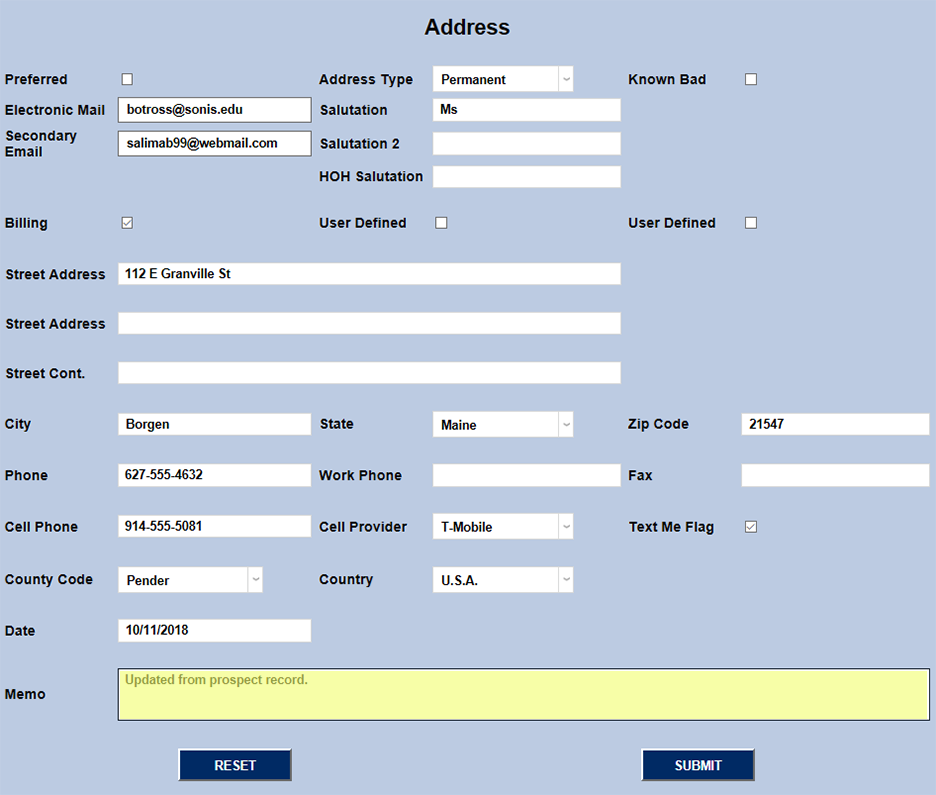This screenshot has height=795, width=936.
Task: Check the Known Bad checkbox
Action: [x=751, y=79]
